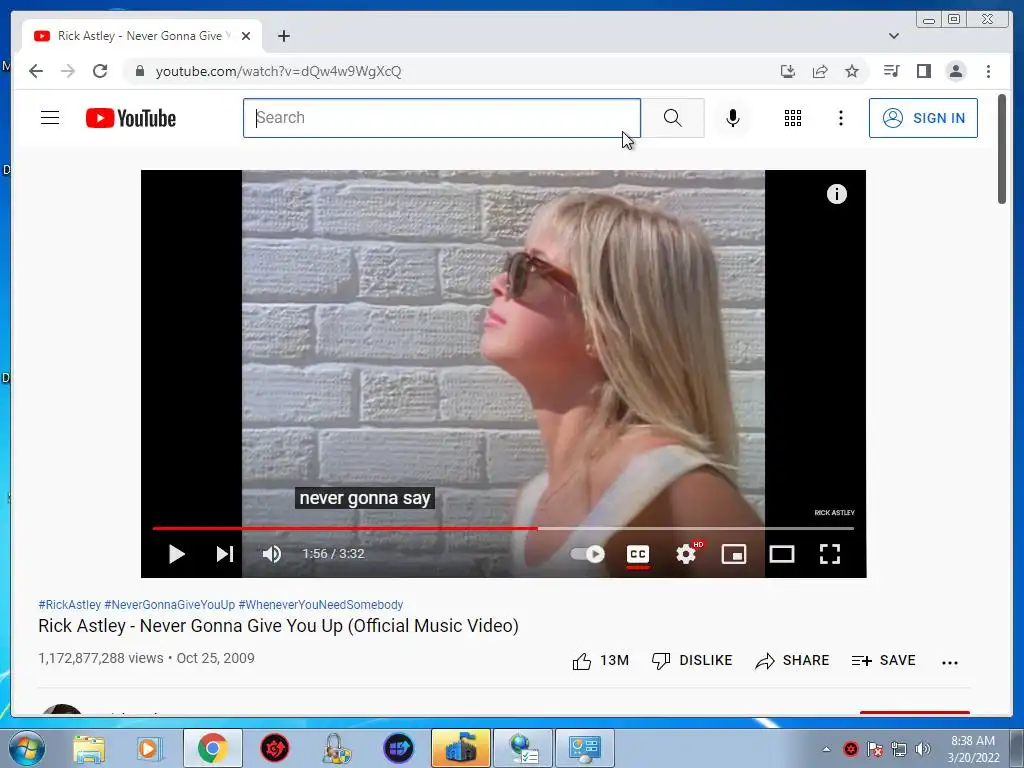
Task: Click the 1:56 / 3:32 time display
Action: 333,554
